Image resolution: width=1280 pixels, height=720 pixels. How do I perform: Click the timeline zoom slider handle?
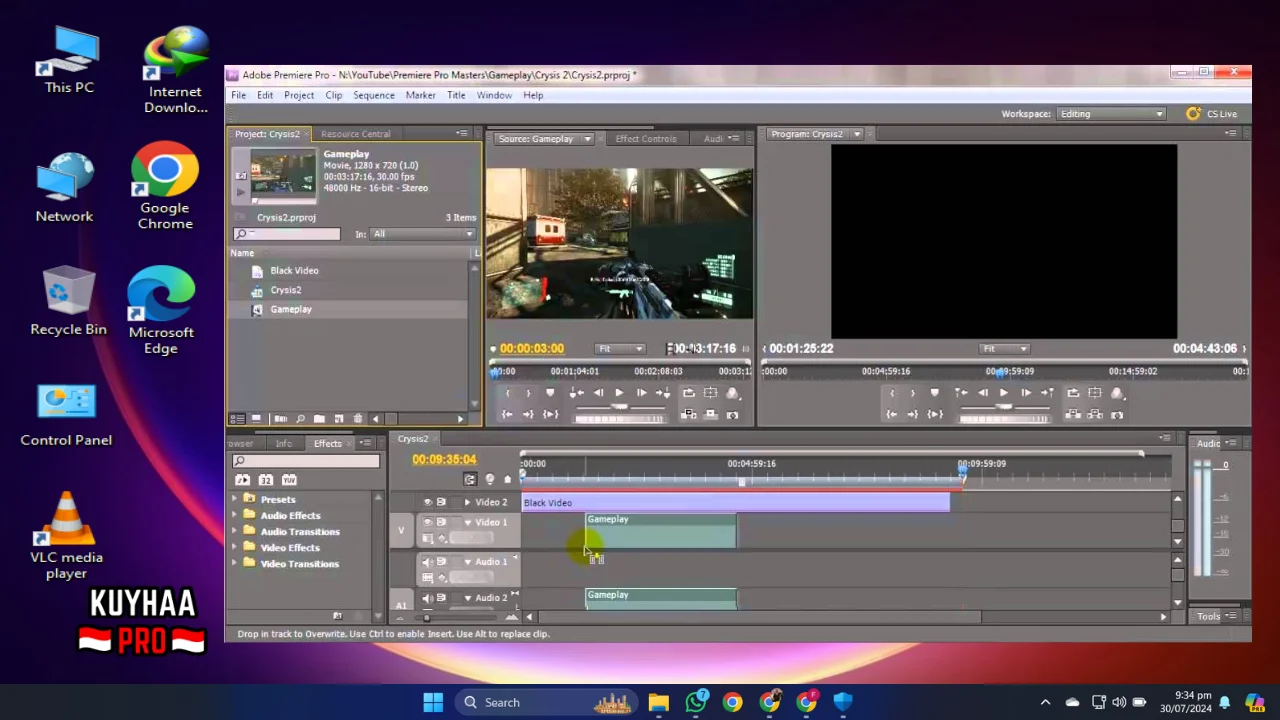tap(427, 617)
